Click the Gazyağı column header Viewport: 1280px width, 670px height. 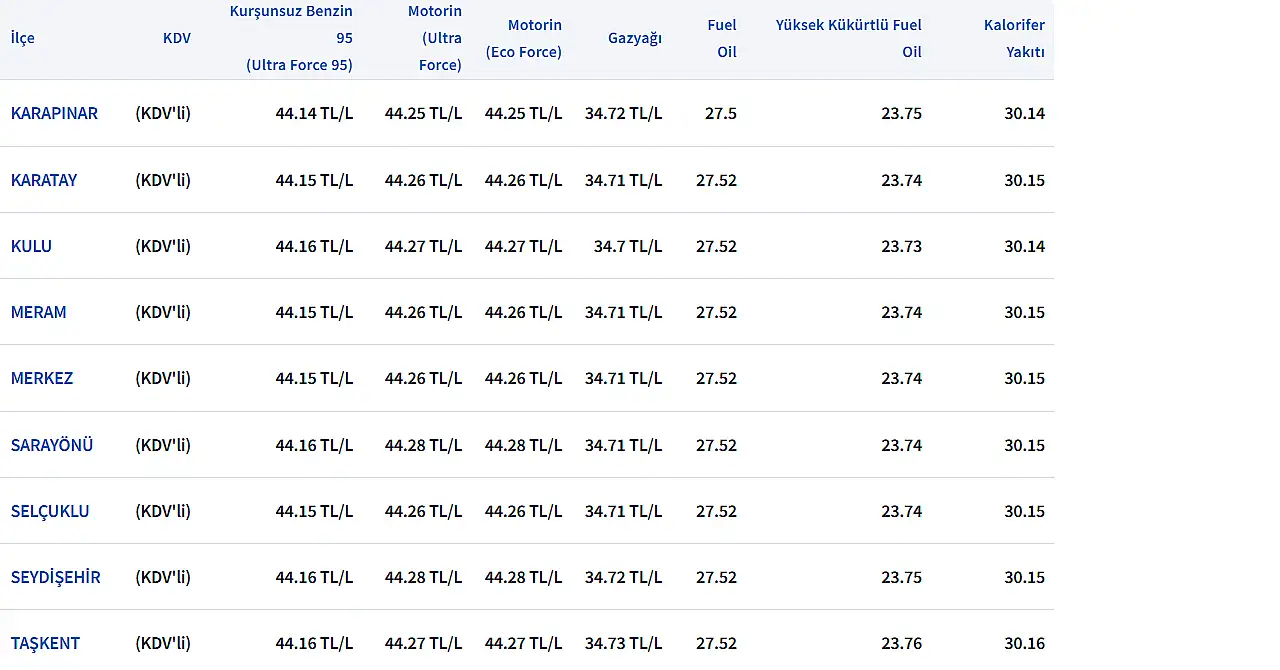[x=635, y=38]
